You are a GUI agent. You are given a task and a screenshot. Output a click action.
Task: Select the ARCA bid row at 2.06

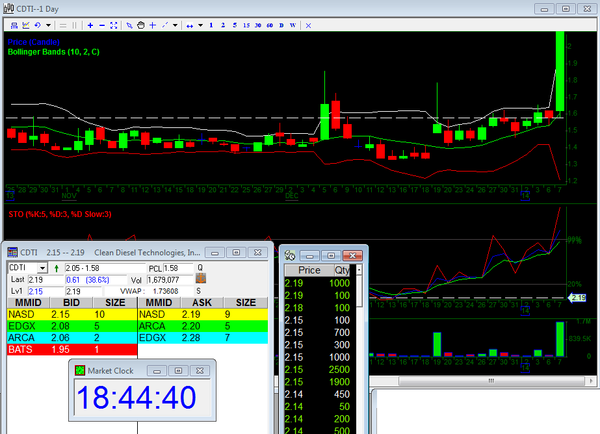[72, 338]
